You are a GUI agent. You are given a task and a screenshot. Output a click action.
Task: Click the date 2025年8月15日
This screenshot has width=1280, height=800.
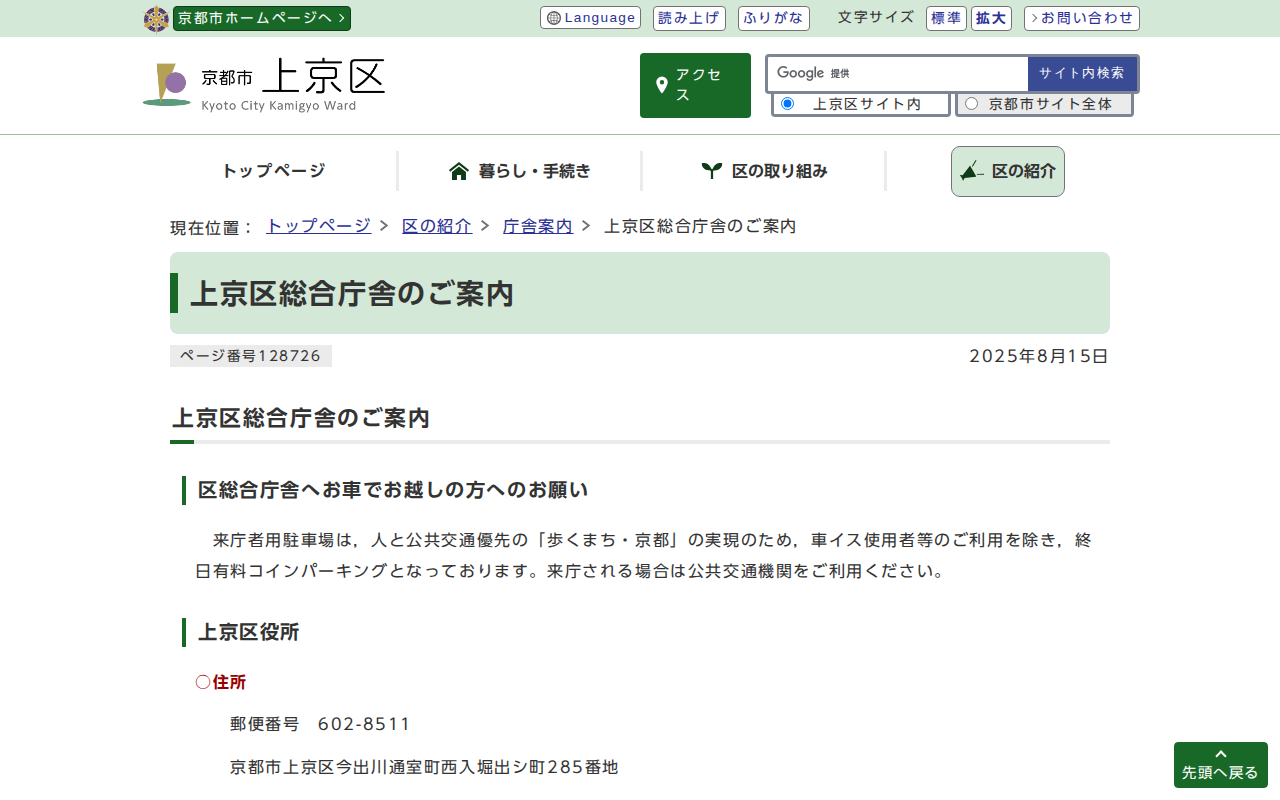click(1039, 356)
